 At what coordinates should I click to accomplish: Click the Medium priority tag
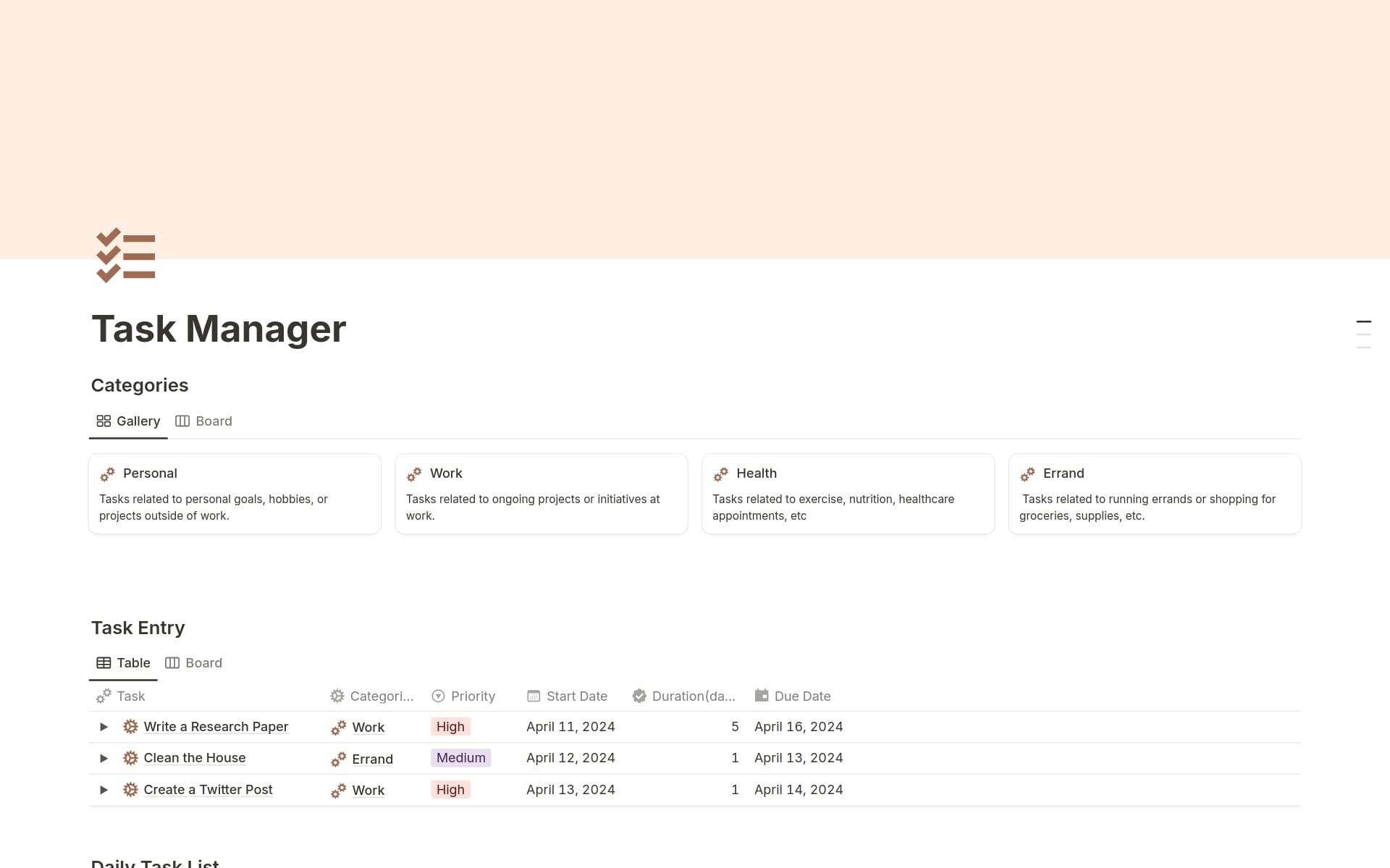[x=460, y=757]
